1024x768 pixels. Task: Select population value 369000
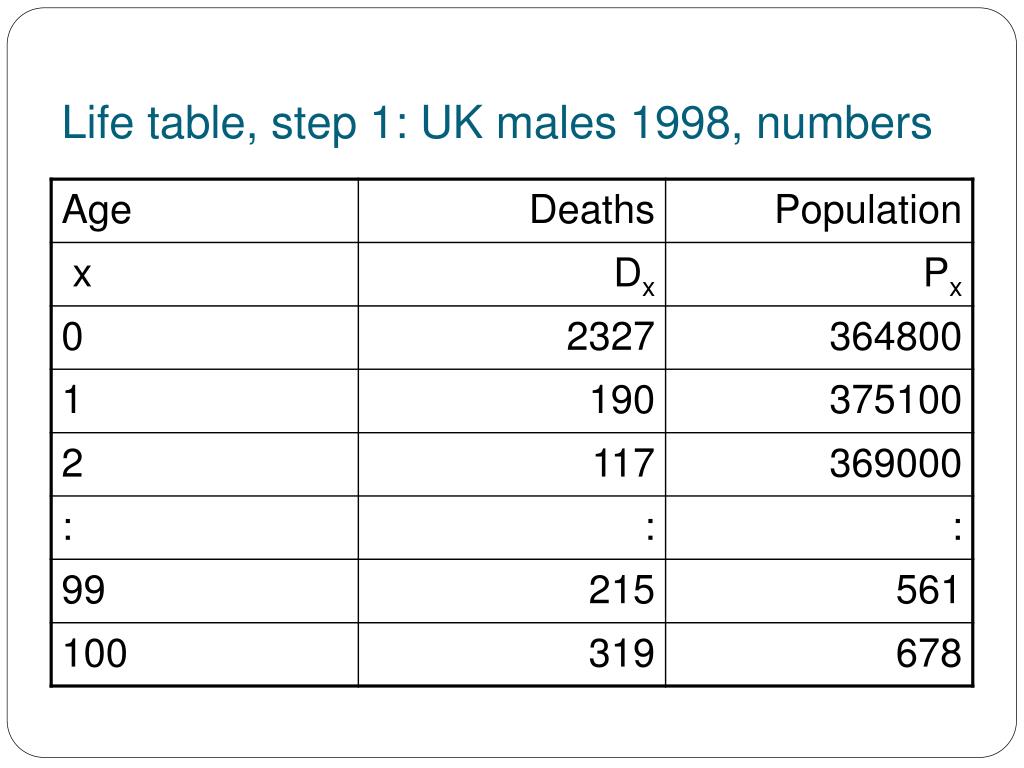tap(895, 463)
